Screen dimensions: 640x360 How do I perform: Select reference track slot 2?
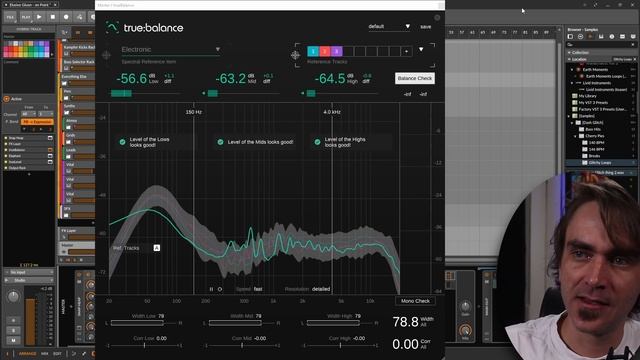click(x=324, y=51)
